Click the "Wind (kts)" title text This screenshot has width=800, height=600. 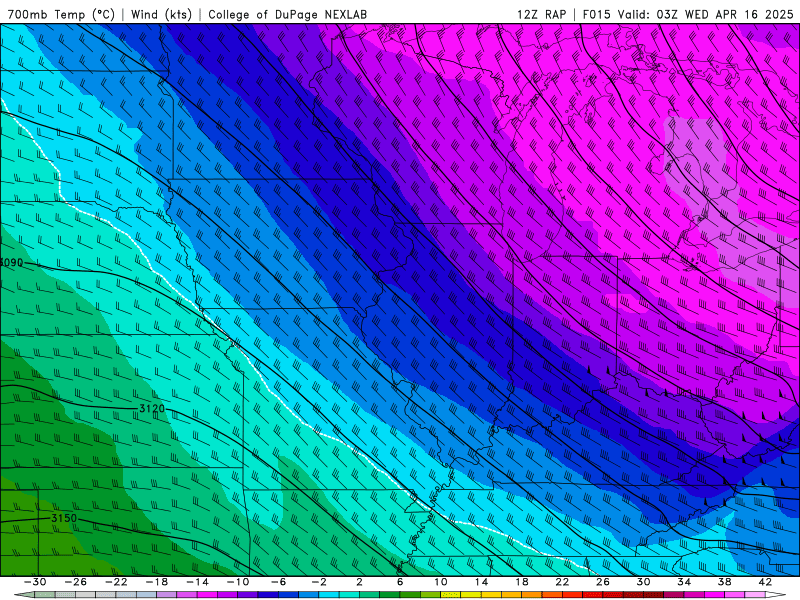click(x=161, y=14)
